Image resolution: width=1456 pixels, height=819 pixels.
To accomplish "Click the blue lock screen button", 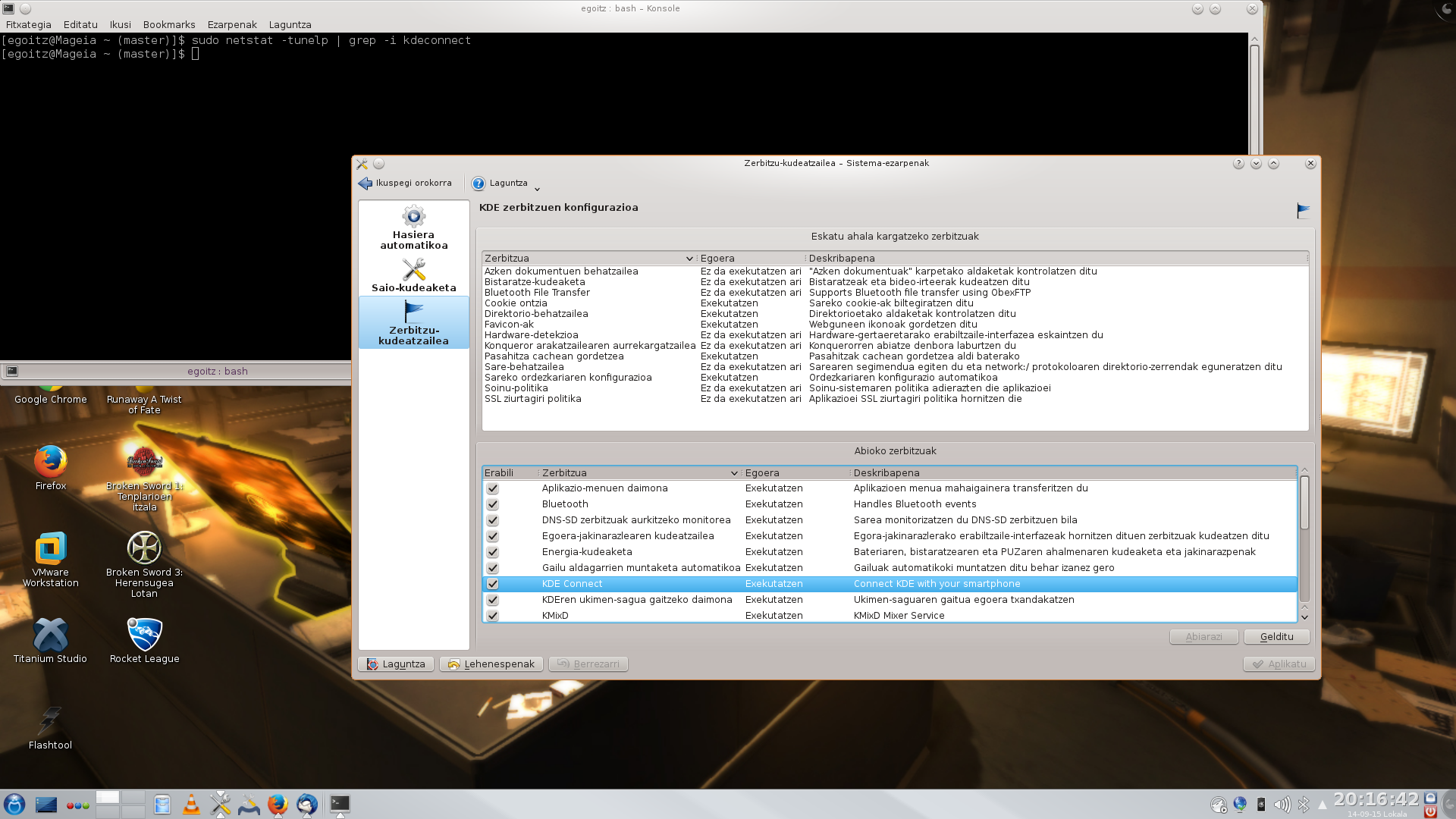I will tap(1430, 798).
